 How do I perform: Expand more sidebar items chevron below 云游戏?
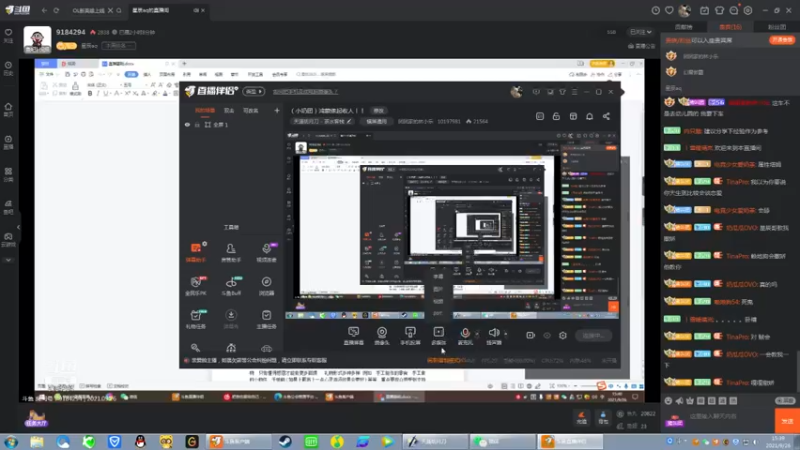point(8,260)
